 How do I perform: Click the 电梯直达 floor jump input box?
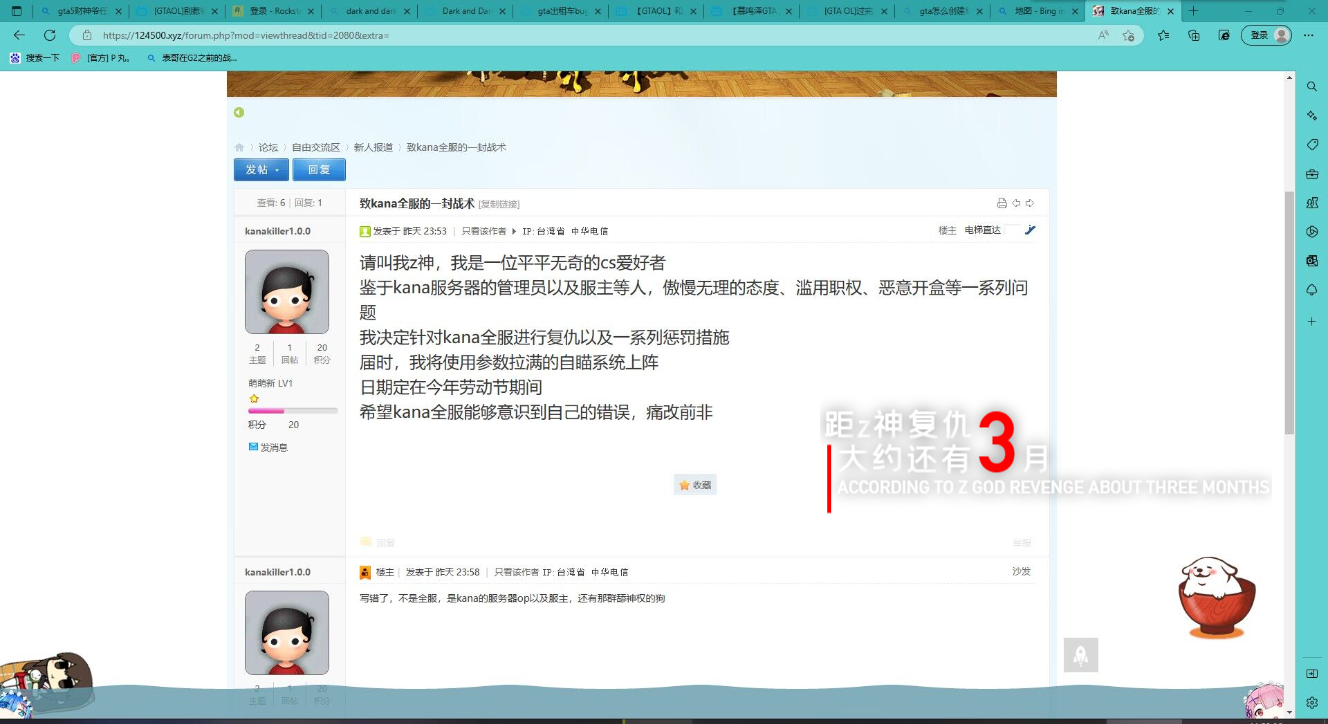click(x=1012, y=230)
